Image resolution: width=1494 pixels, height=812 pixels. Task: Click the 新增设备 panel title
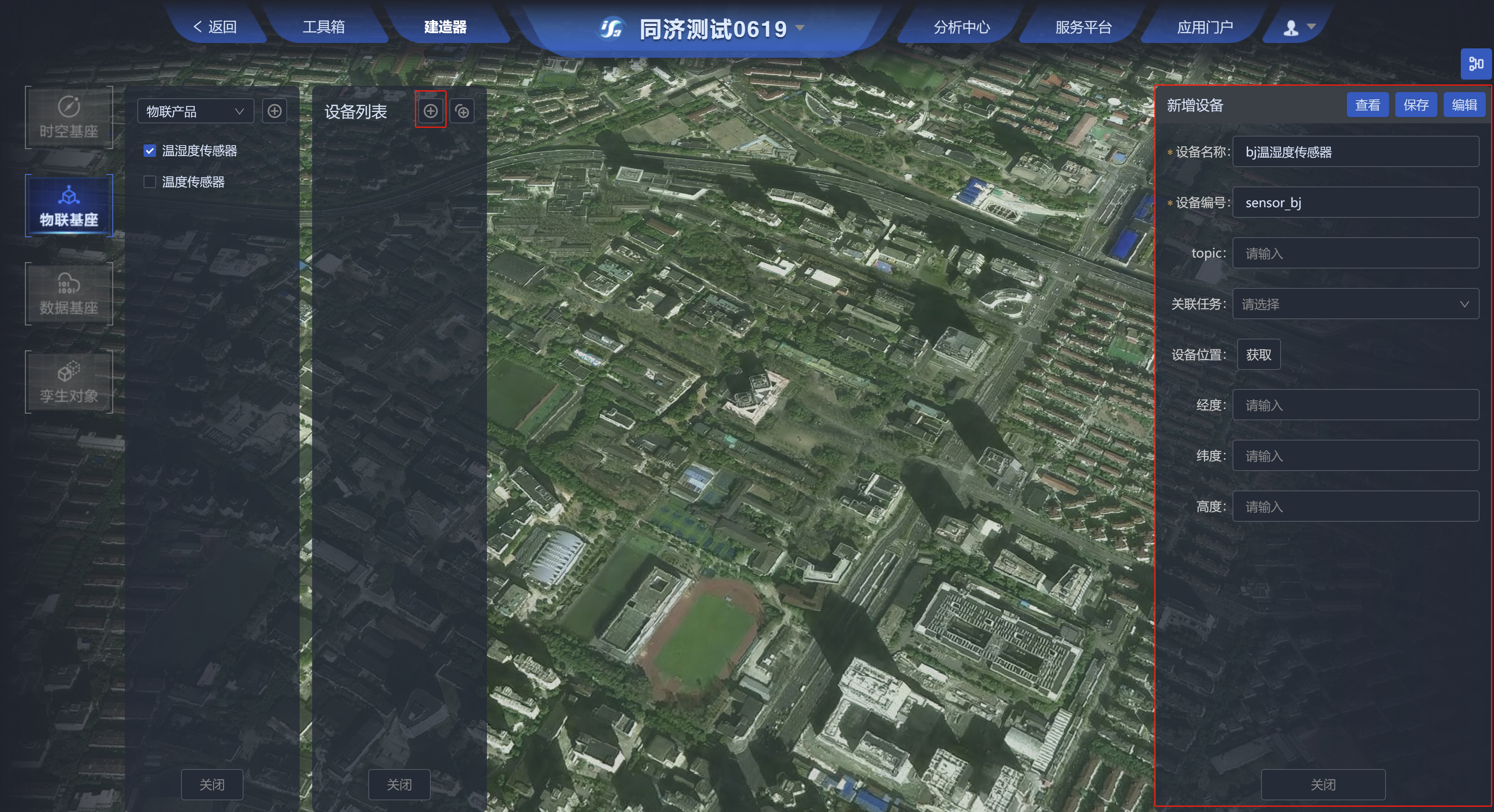(x=1195, y=105)
